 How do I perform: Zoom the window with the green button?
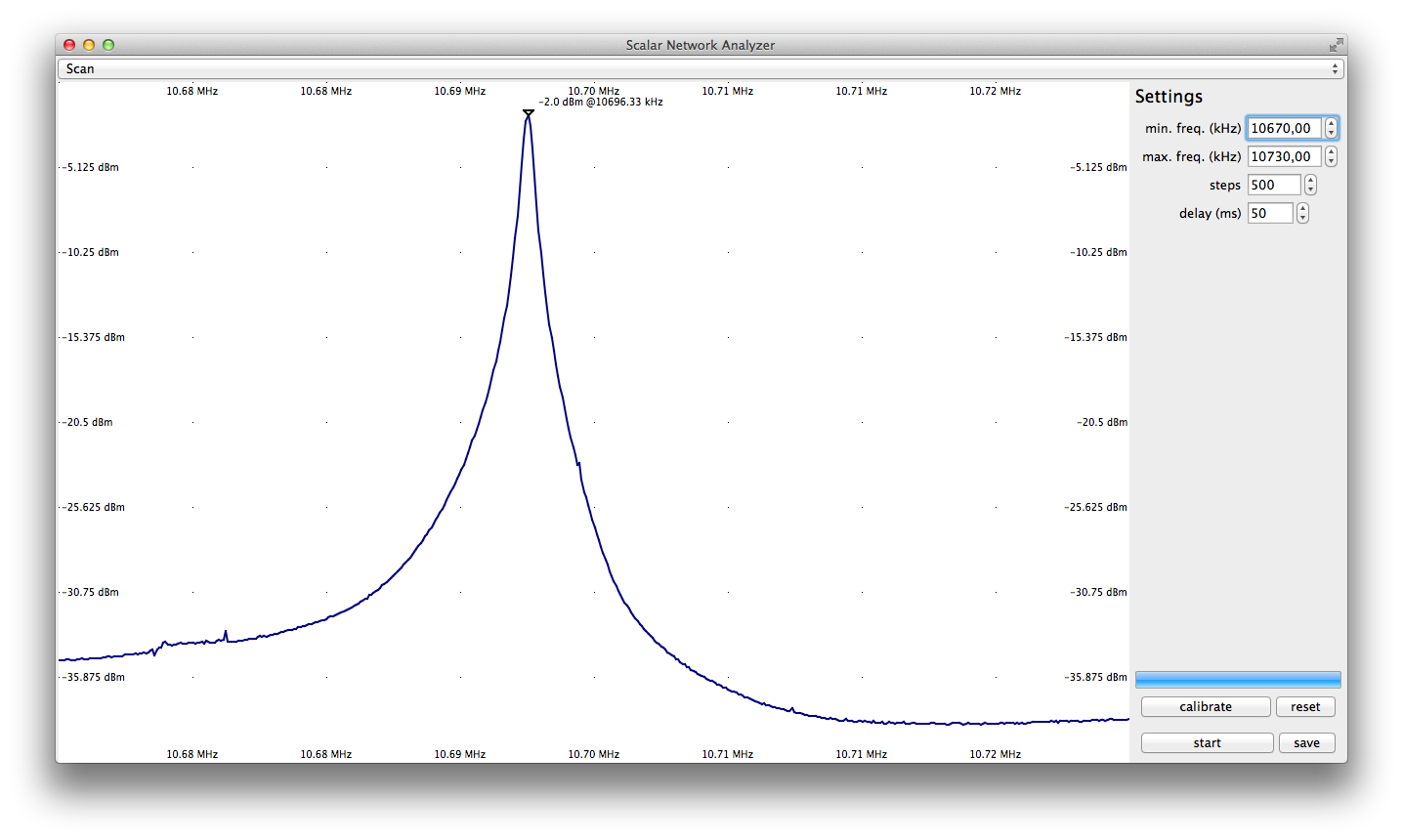coord(108,45)
